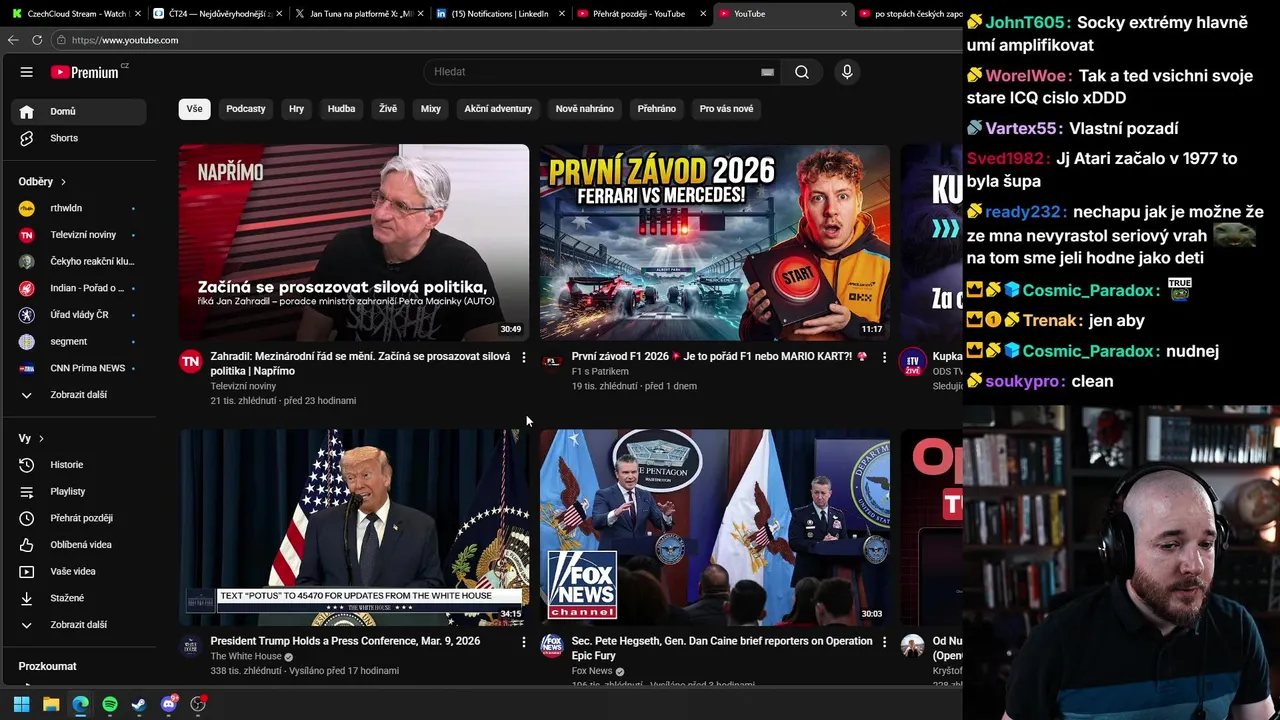
Task: Open options menu for Hegseth briefing video
Action: pos(884,642)
